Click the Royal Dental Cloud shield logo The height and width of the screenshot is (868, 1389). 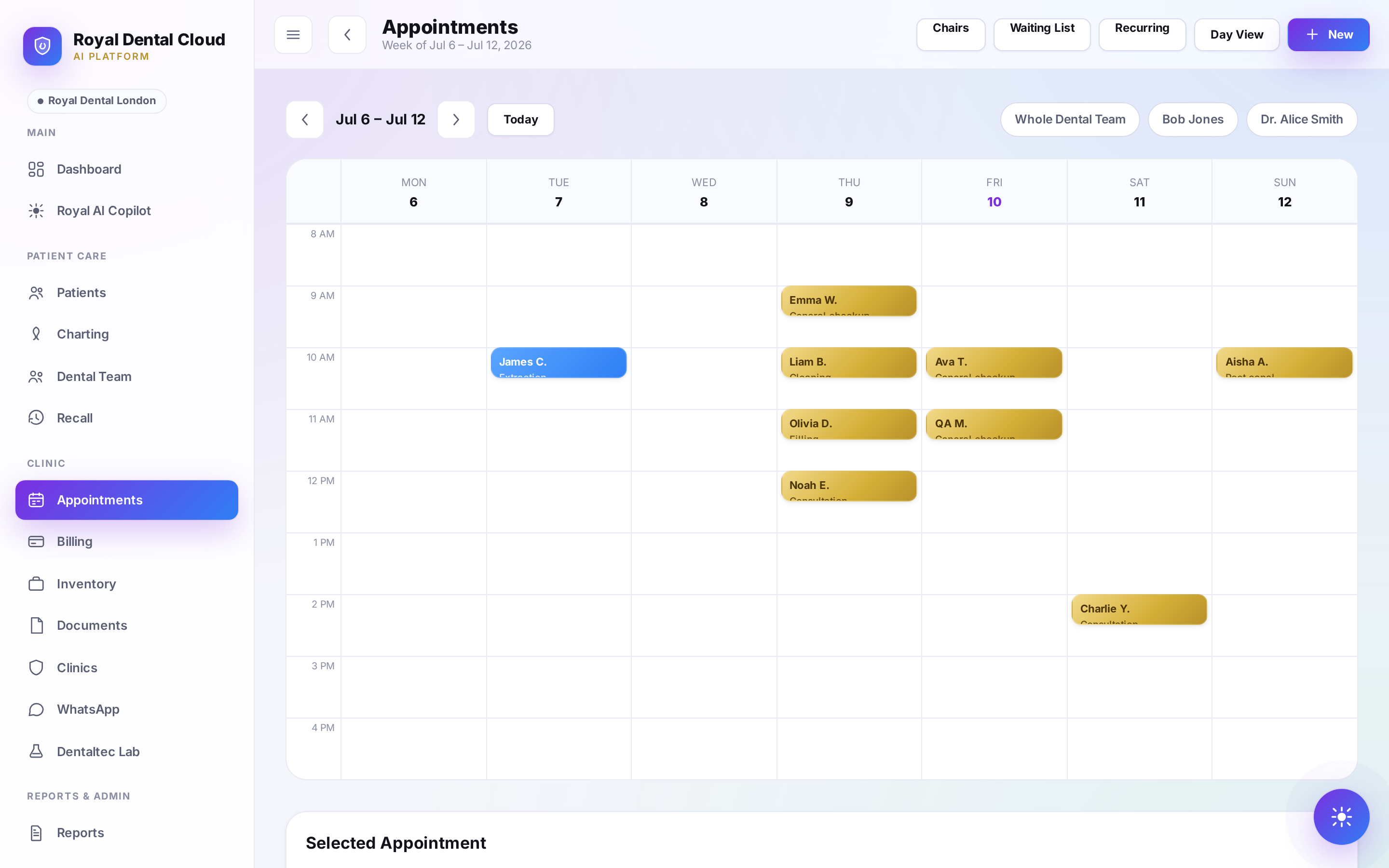tap(42, 46)
